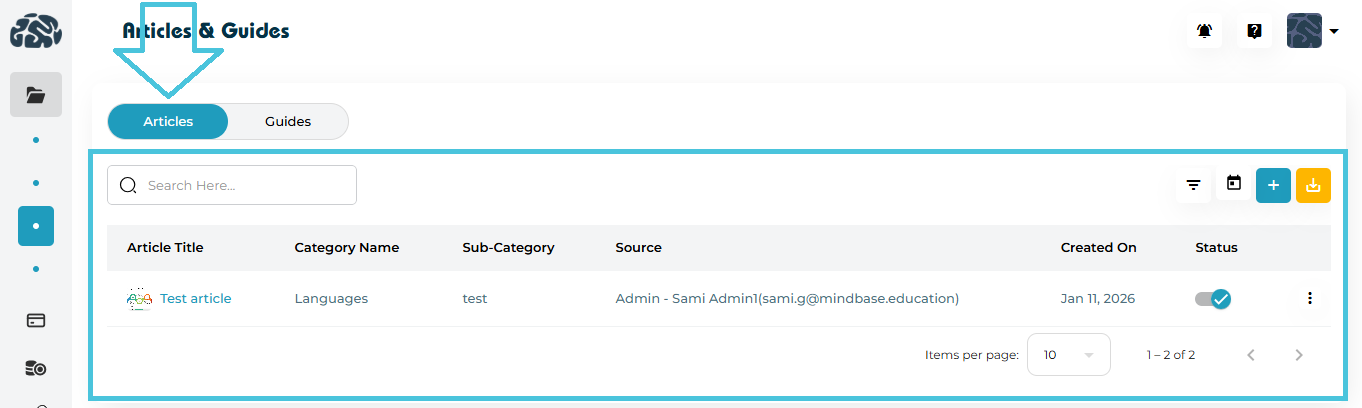
Task: Go to the previous page arrow
Action: pos(1250,355)
